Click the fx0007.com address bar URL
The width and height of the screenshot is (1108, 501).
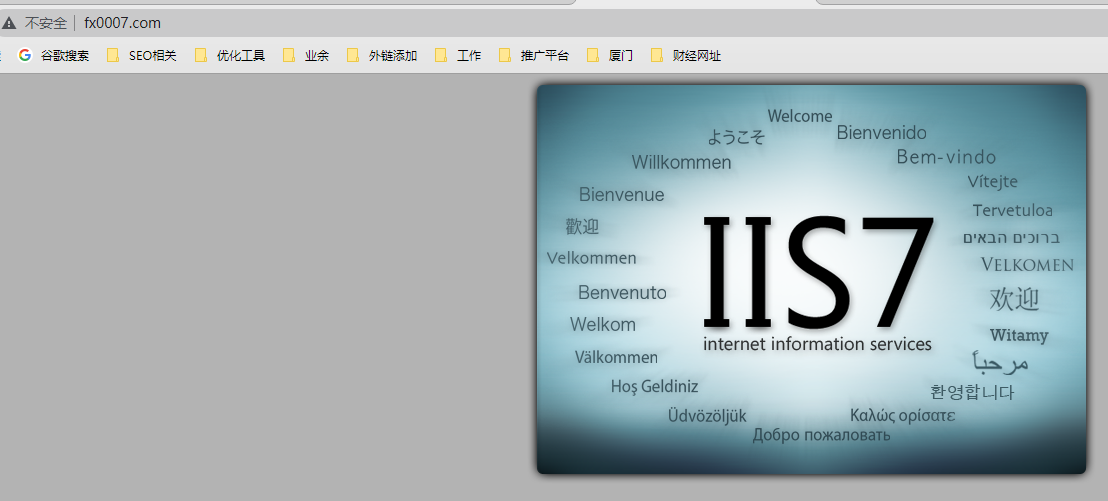pos(122,23)
